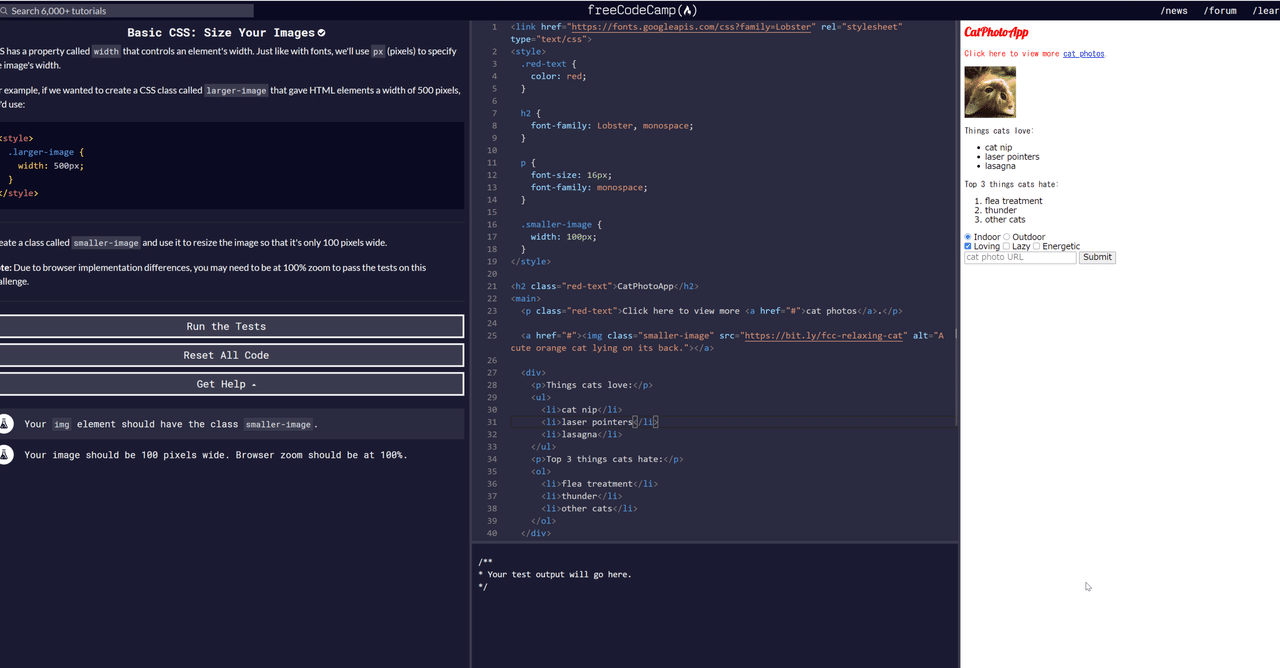Click the cat image thumbnail in the preview

(x=989, y=91)
